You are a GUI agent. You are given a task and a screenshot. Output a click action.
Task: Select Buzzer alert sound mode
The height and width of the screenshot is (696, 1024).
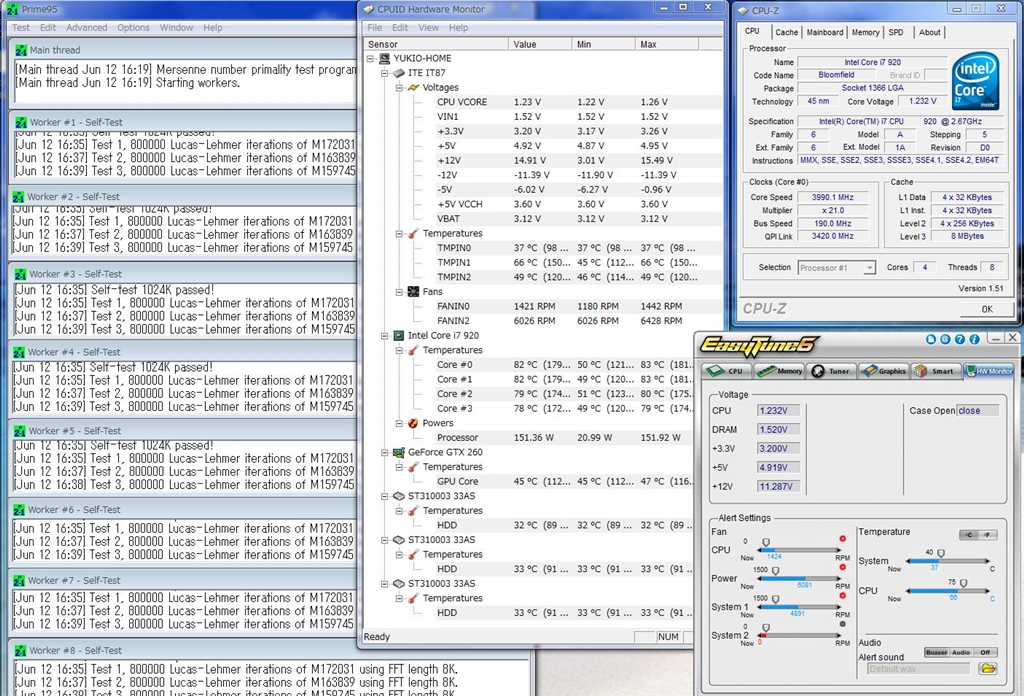(x=936, y=652)
